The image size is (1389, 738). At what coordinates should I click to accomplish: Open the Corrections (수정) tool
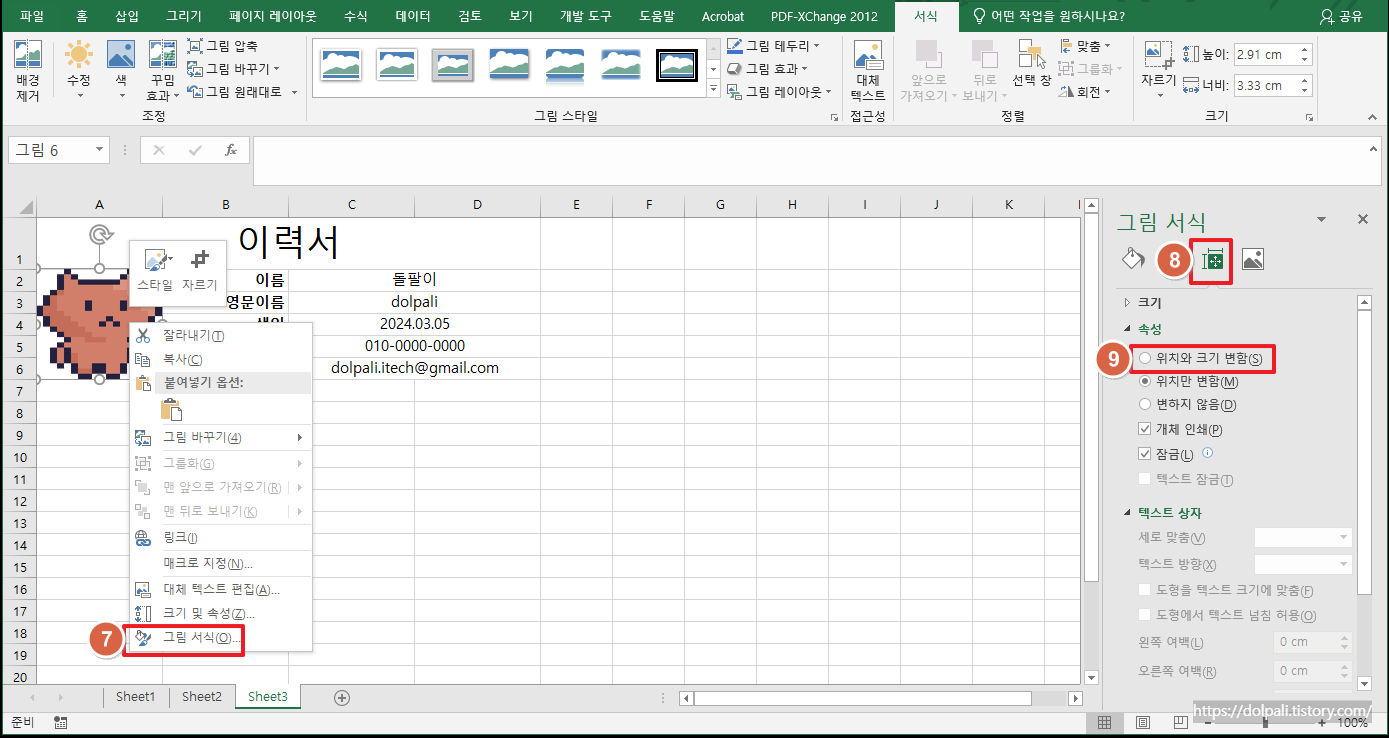tap(79, 70)
